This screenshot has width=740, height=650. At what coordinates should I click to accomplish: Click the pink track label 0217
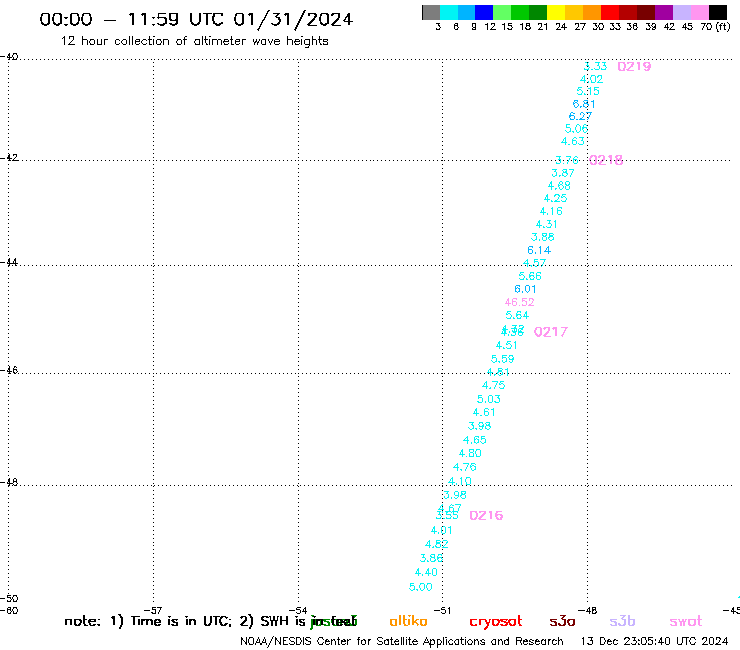pos(551,332)
